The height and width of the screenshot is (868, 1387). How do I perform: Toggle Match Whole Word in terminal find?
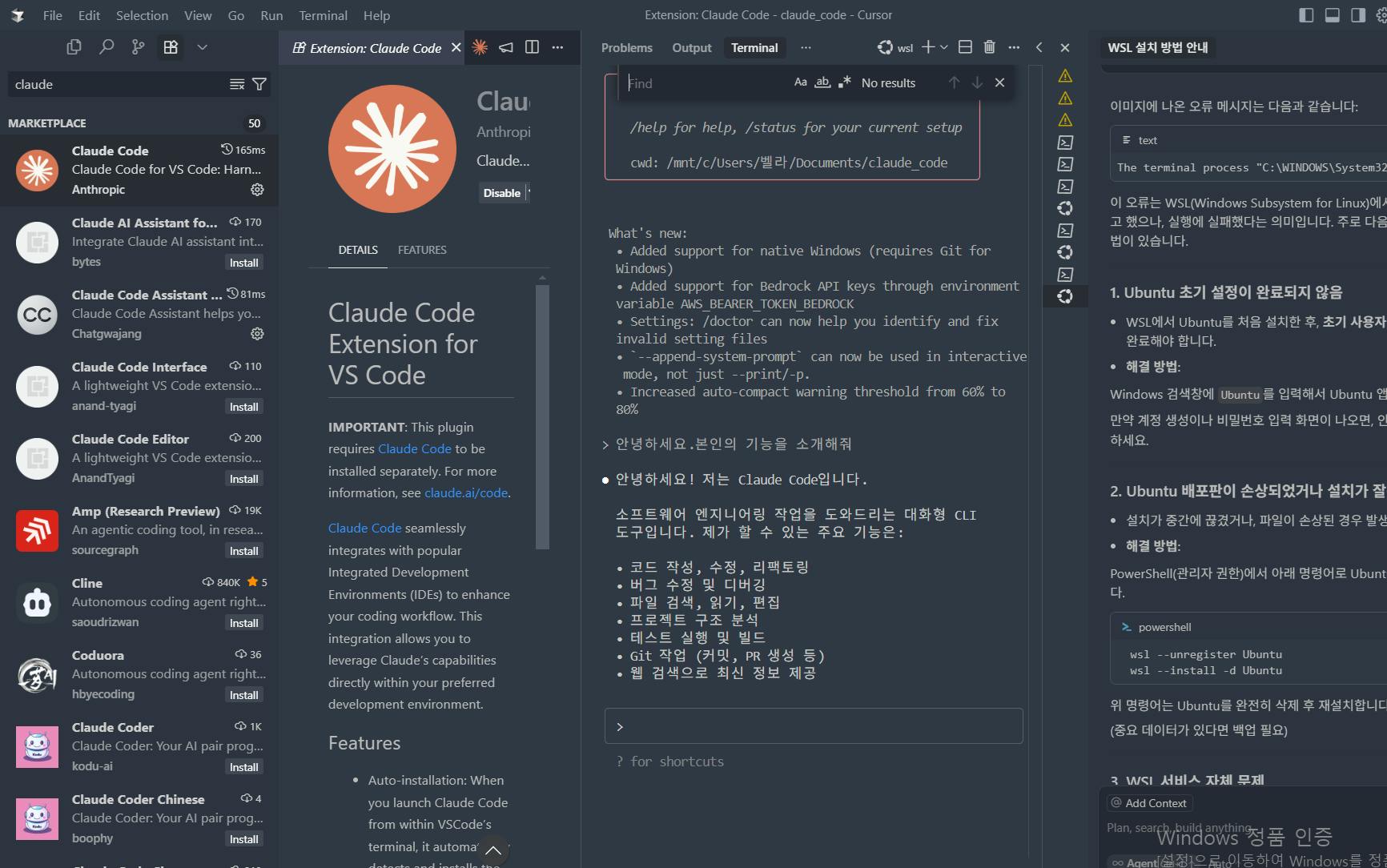click(x=822, y=82)
